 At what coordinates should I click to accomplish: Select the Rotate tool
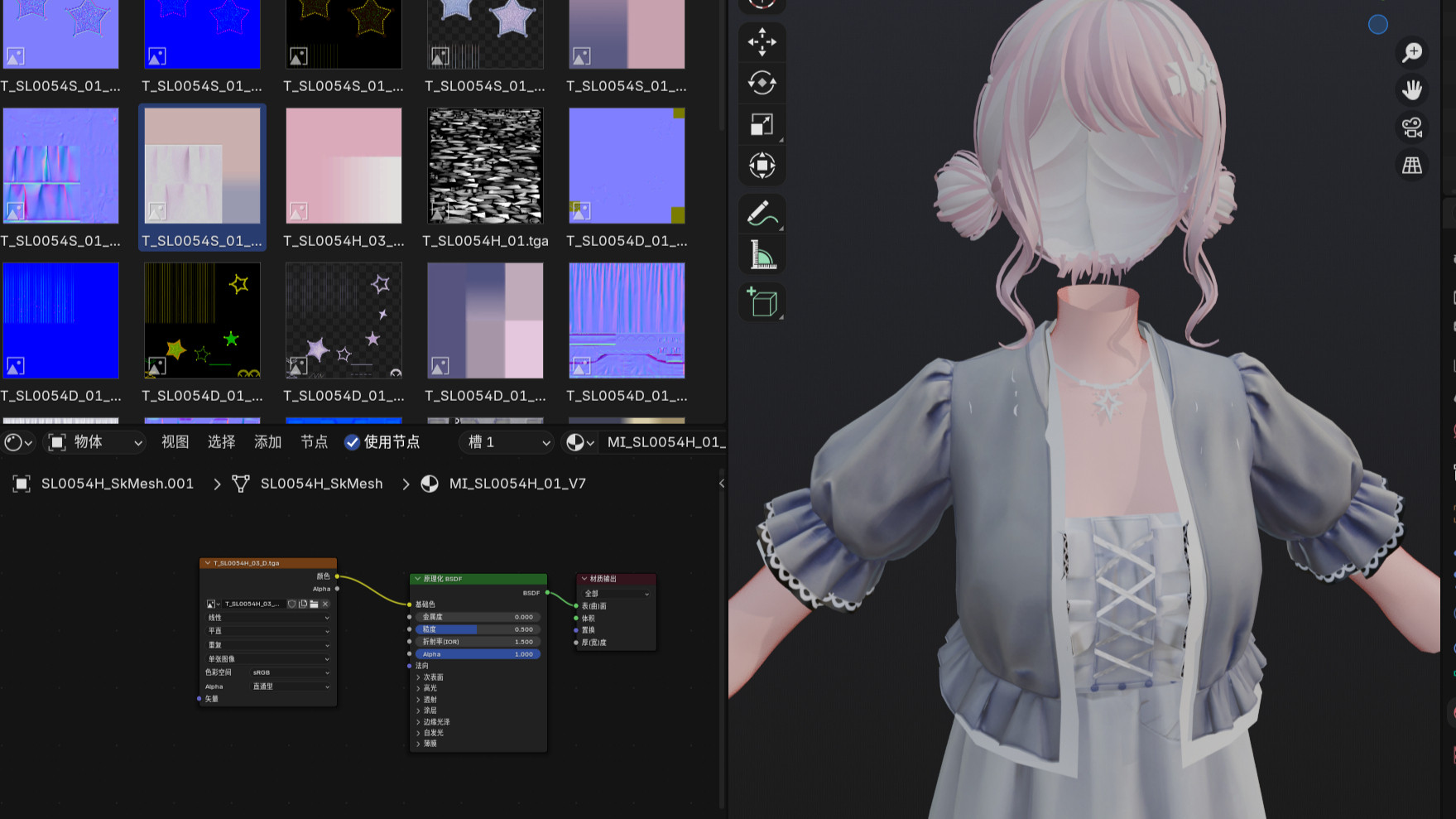point(762,83)
